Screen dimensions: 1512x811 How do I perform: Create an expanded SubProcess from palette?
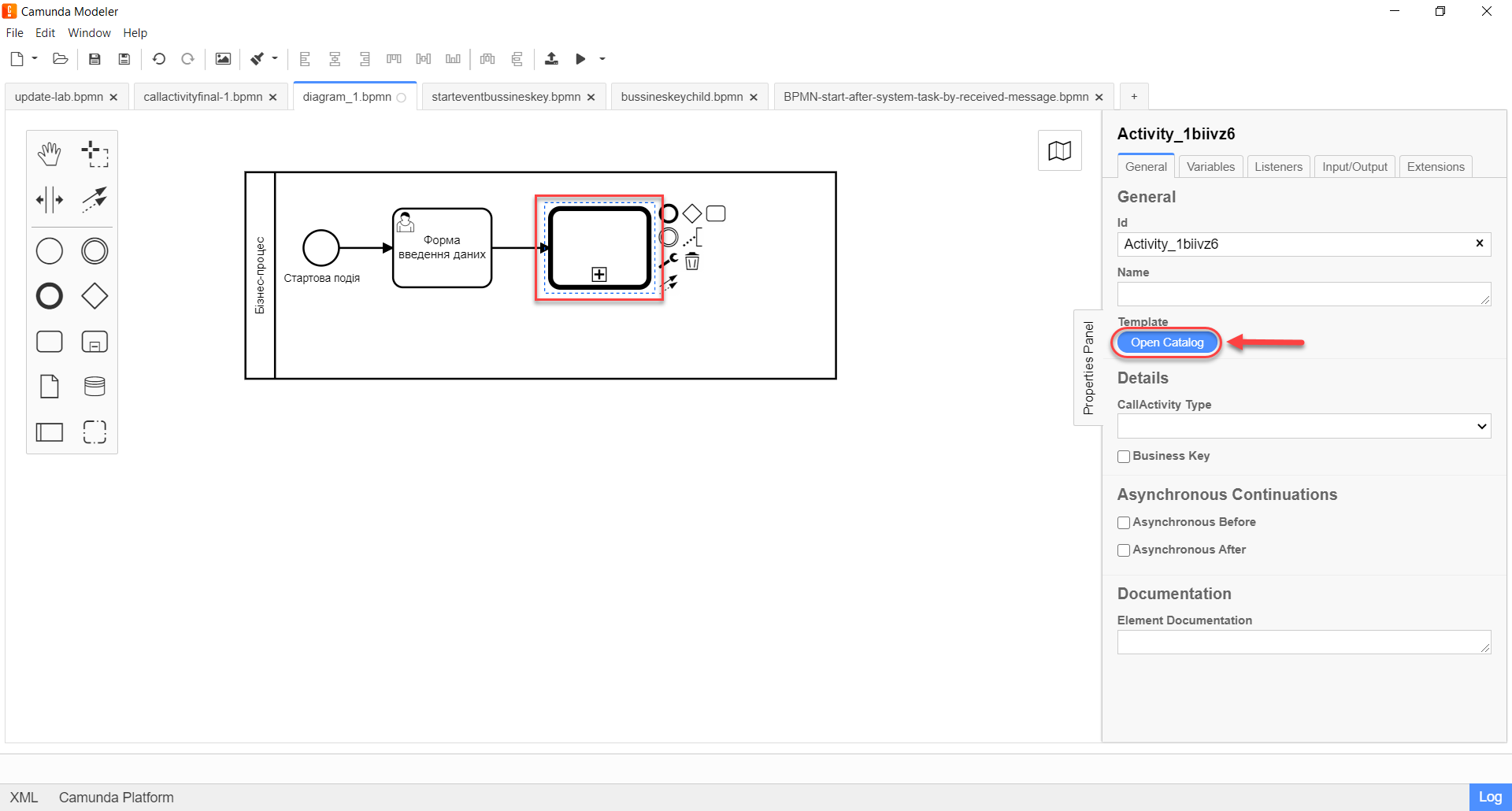(94, 342)
